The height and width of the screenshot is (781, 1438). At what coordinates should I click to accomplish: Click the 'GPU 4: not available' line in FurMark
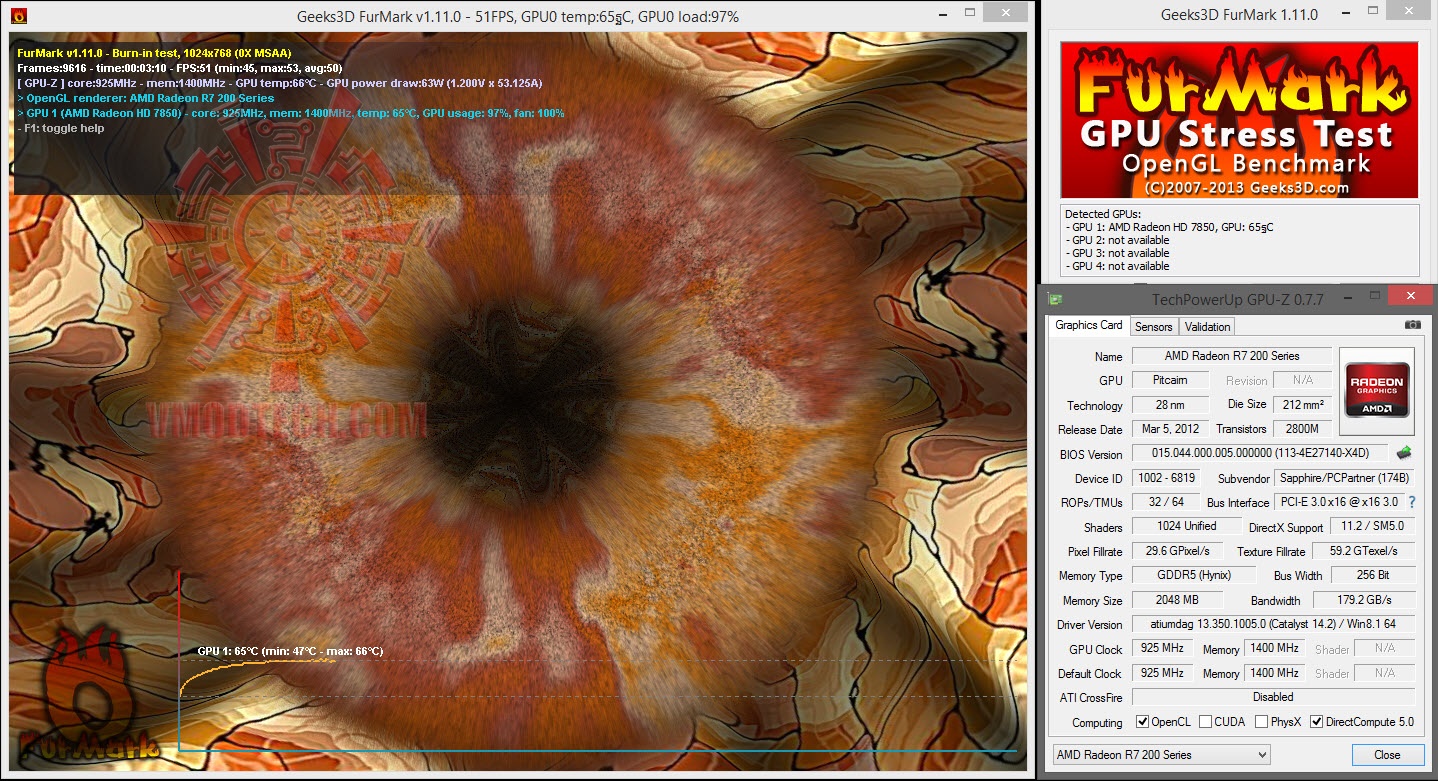pos(1117,266)
